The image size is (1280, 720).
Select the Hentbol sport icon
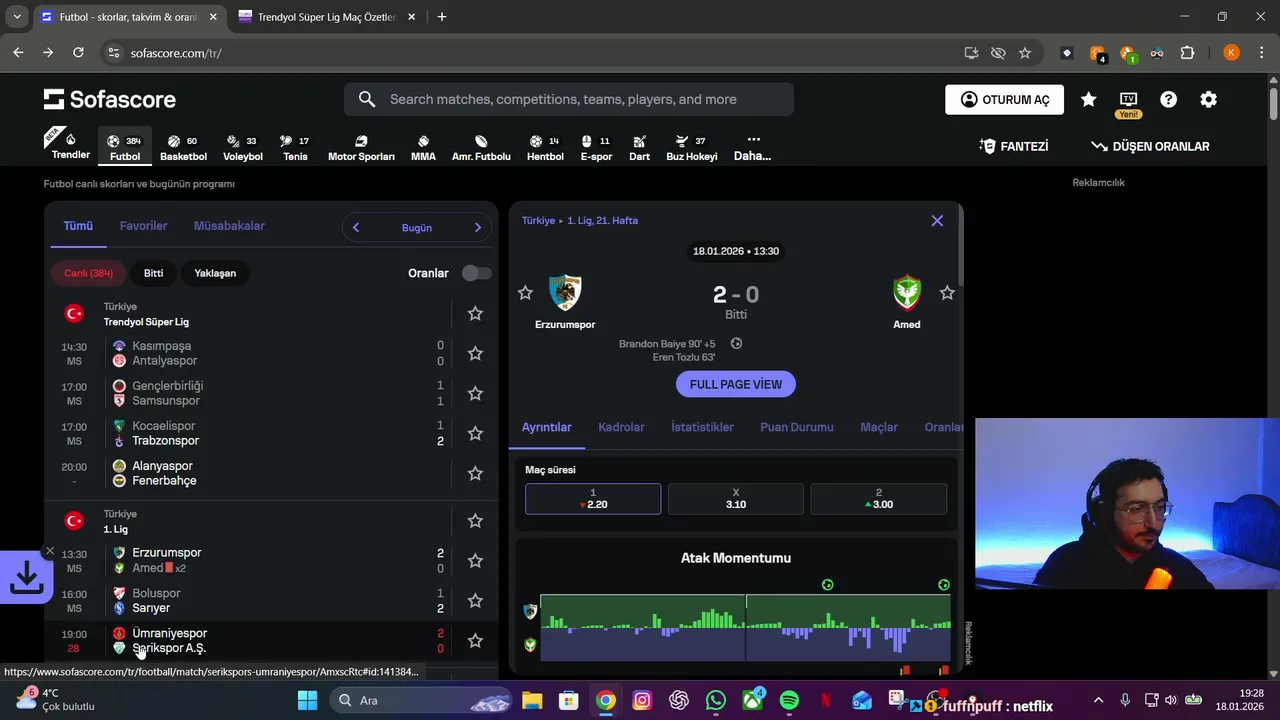545,147
